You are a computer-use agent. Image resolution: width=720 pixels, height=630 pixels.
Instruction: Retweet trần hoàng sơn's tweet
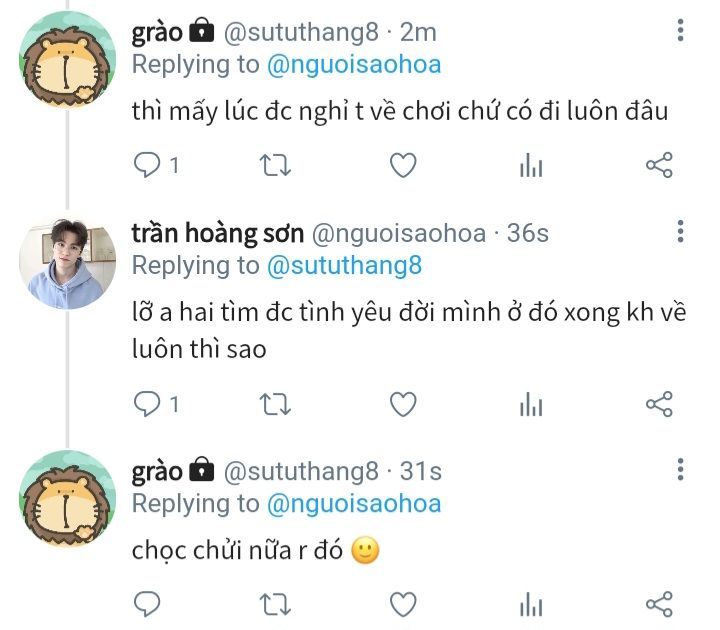274,404
